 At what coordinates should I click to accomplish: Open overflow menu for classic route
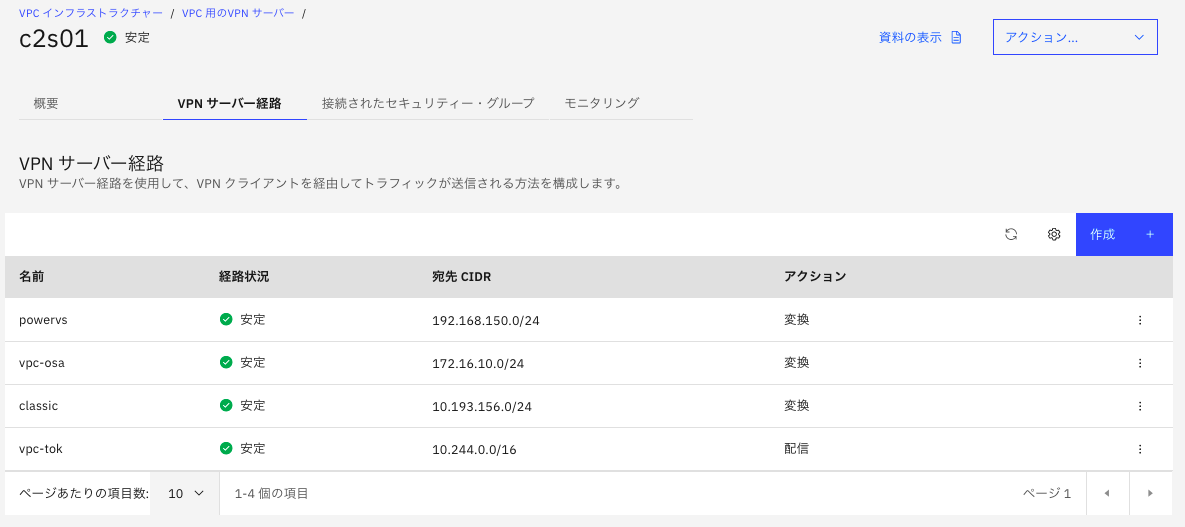pyautogui.click(x=1140, y=406)
